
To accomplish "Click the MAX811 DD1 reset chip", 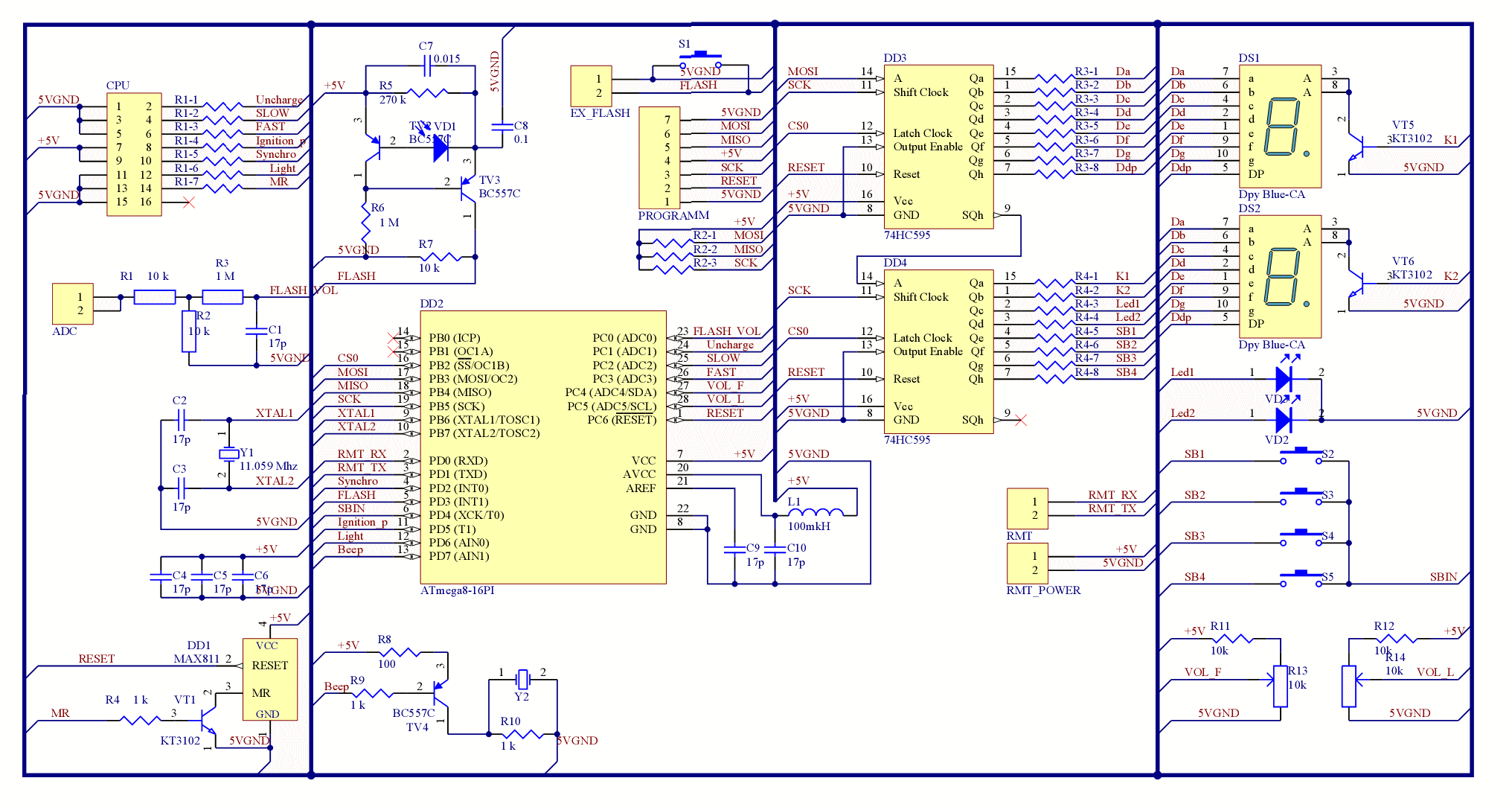I will click(269, 679).
